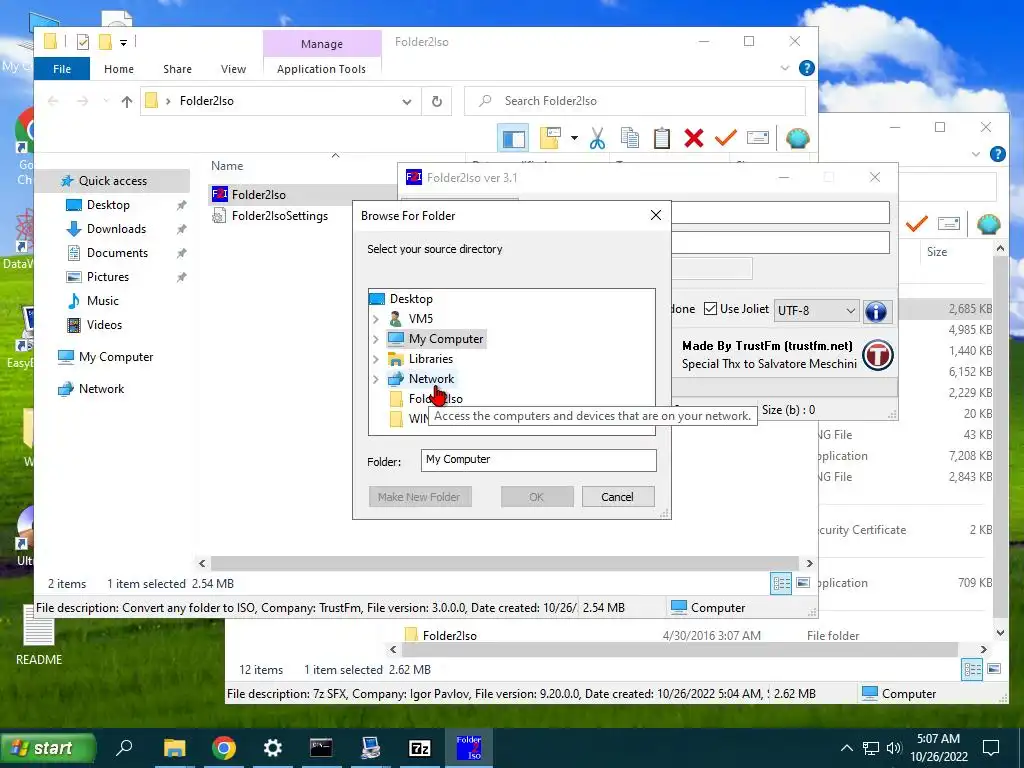Open the 7z icon on the taskbar
The image size is (1024, 768).
point(419,748)
